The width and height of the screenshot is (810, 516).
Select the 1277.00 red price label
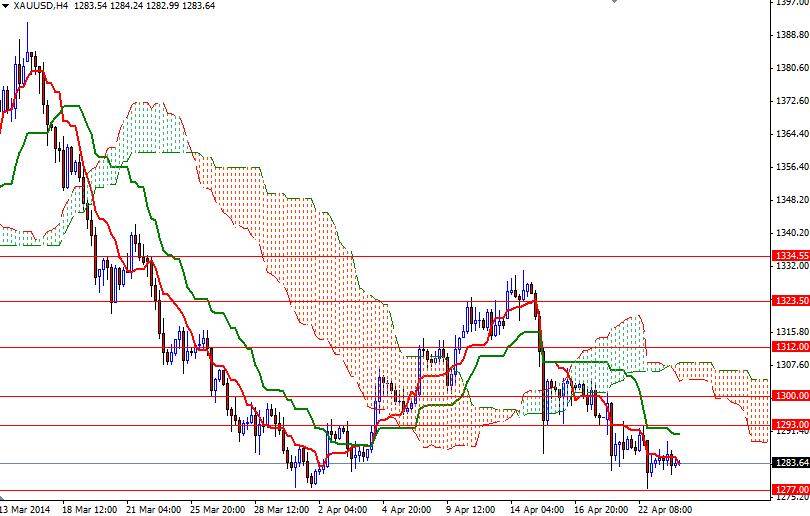pyautogui.click(x=791, y=489)
